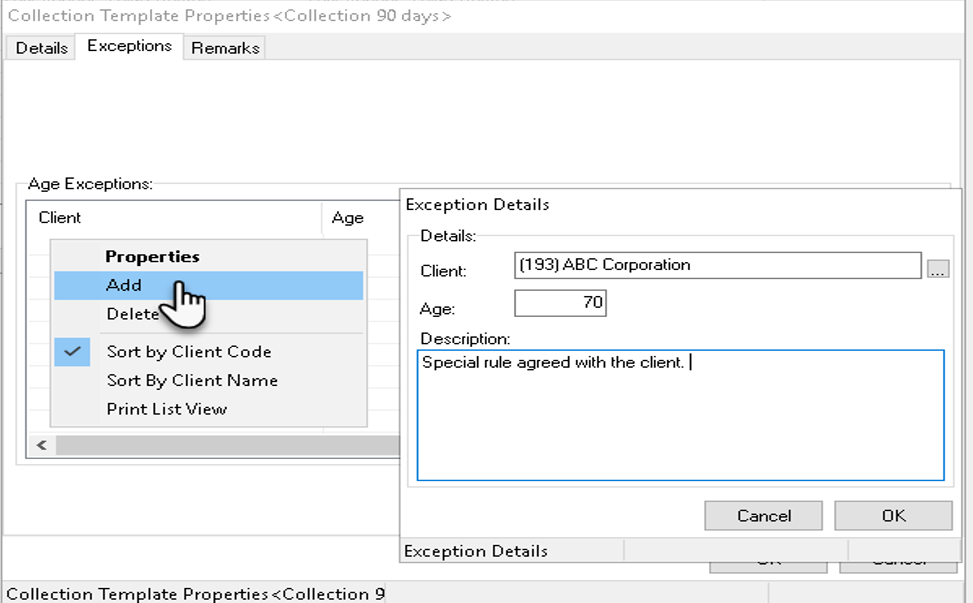Click the list's left scroll arrow
This screenshot has width=973, height=603.
click(42, 445)
